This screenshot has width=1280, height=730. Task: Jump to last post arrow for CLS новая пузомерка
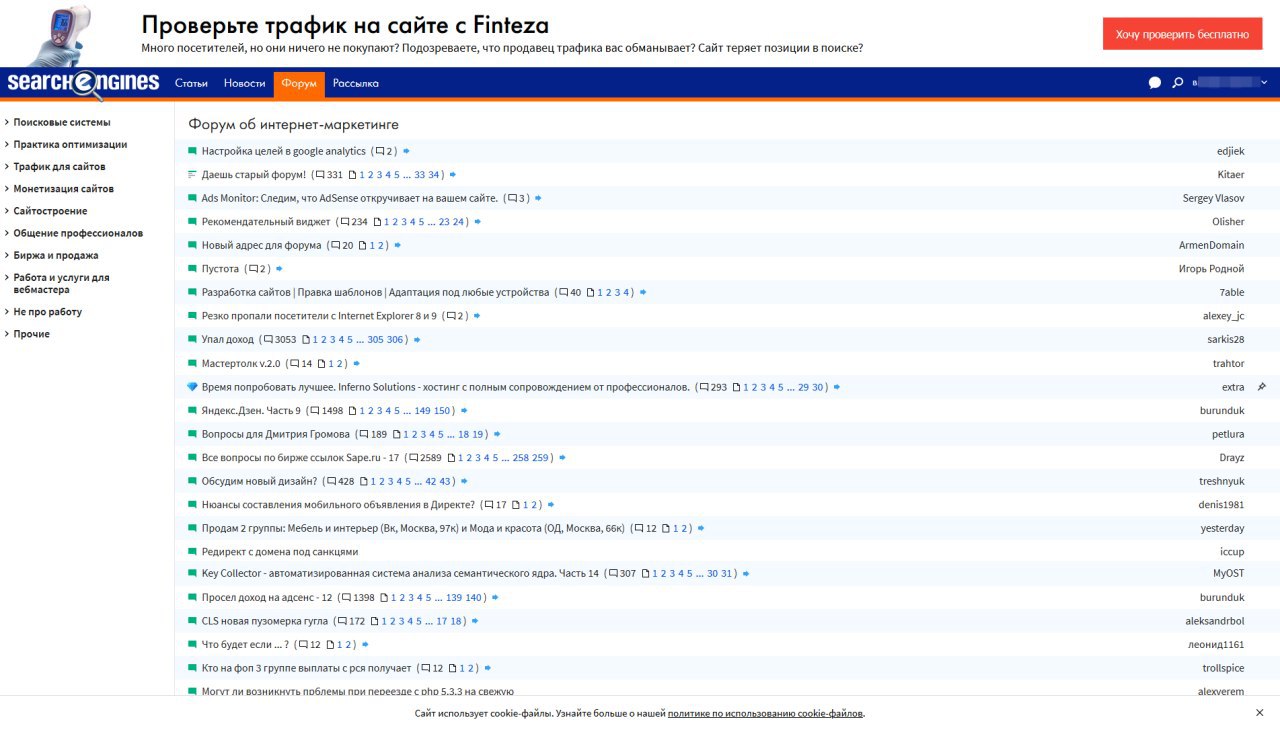(475, 621)
